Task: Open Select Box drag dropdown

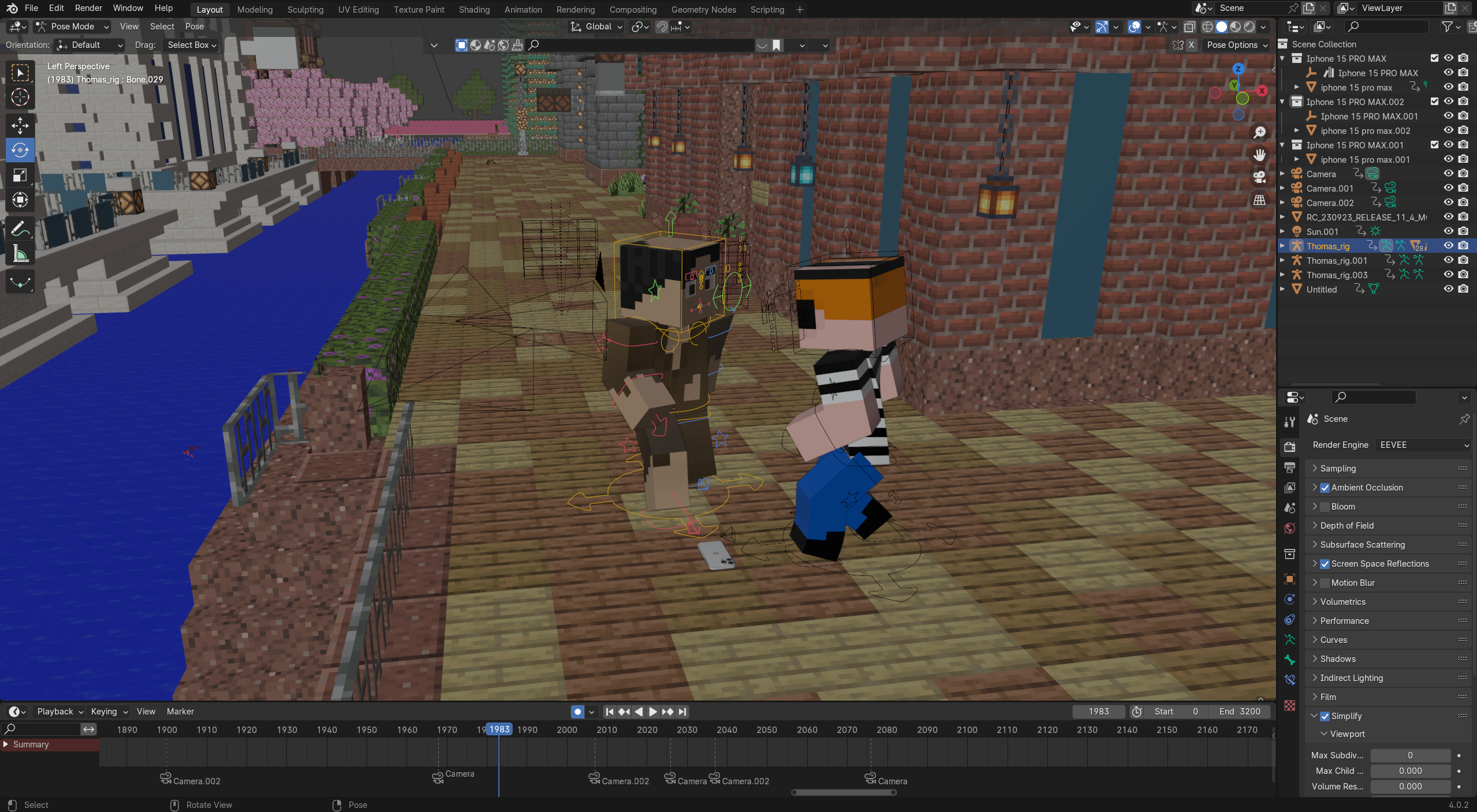Action: pos(191,45)
